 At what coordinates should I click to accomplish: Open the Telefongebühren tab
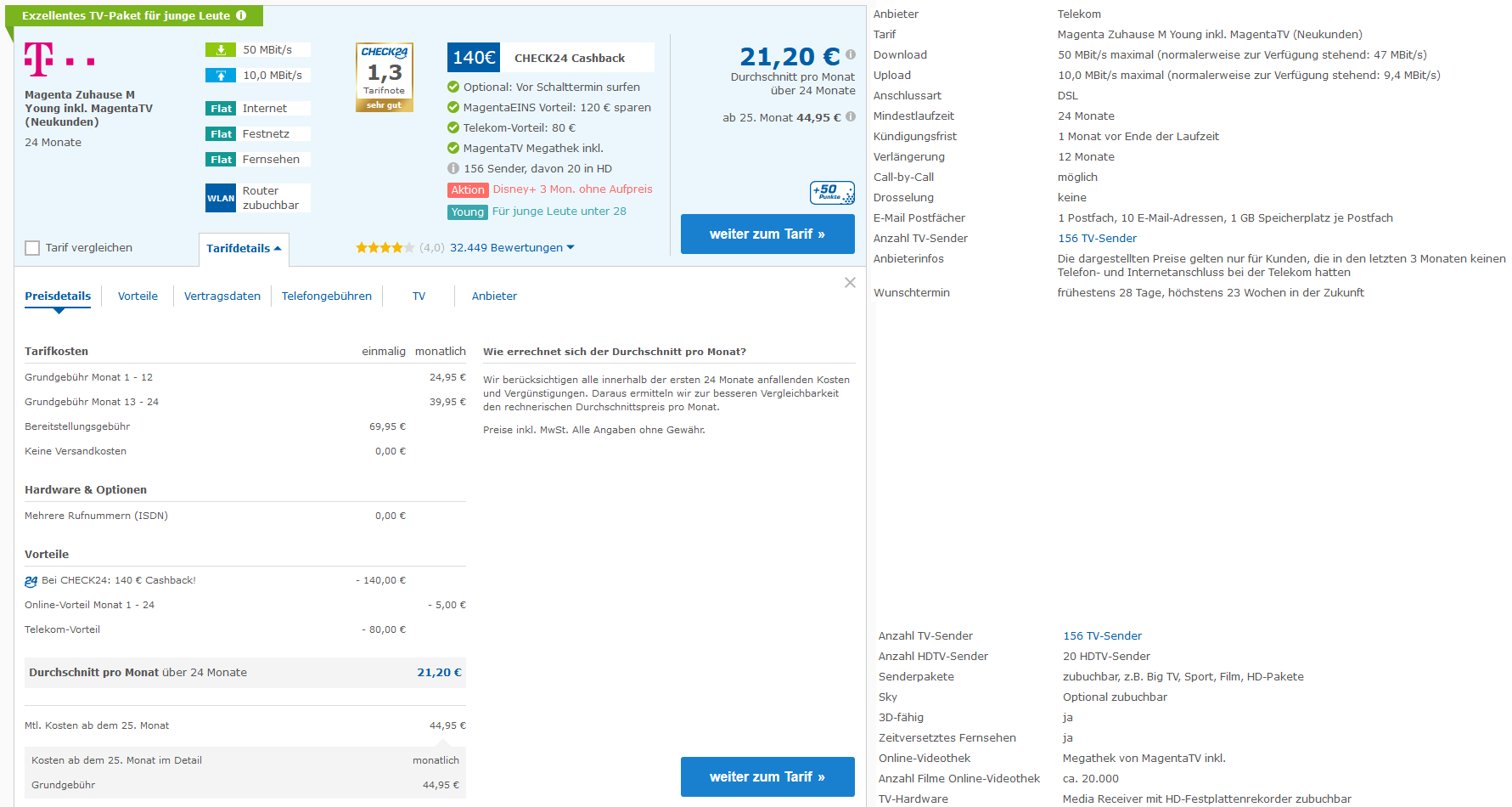(x=327, y=296)
